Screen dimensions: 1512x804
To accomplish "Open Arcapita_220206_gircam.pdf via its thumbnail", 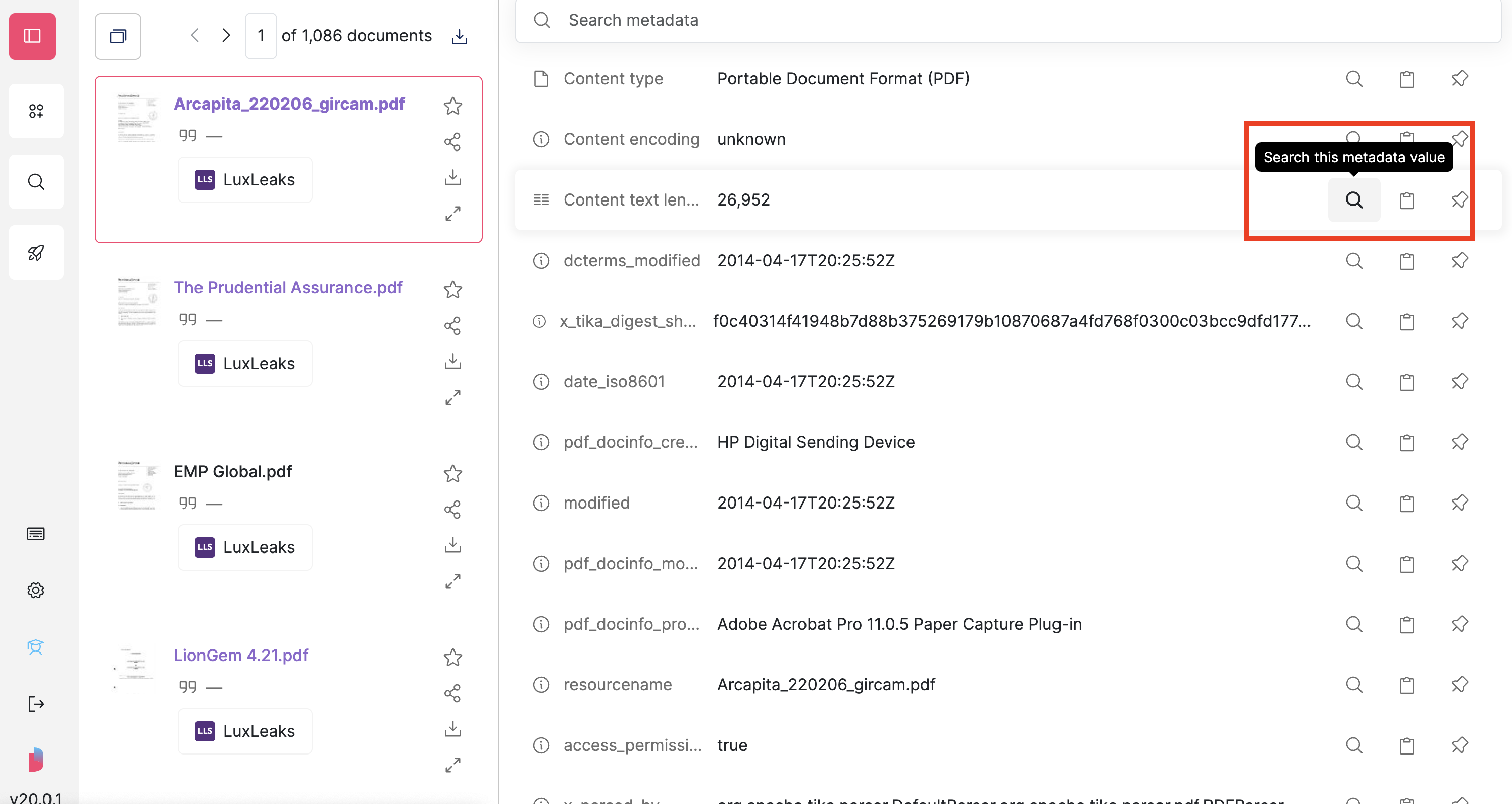I will 137,119.
